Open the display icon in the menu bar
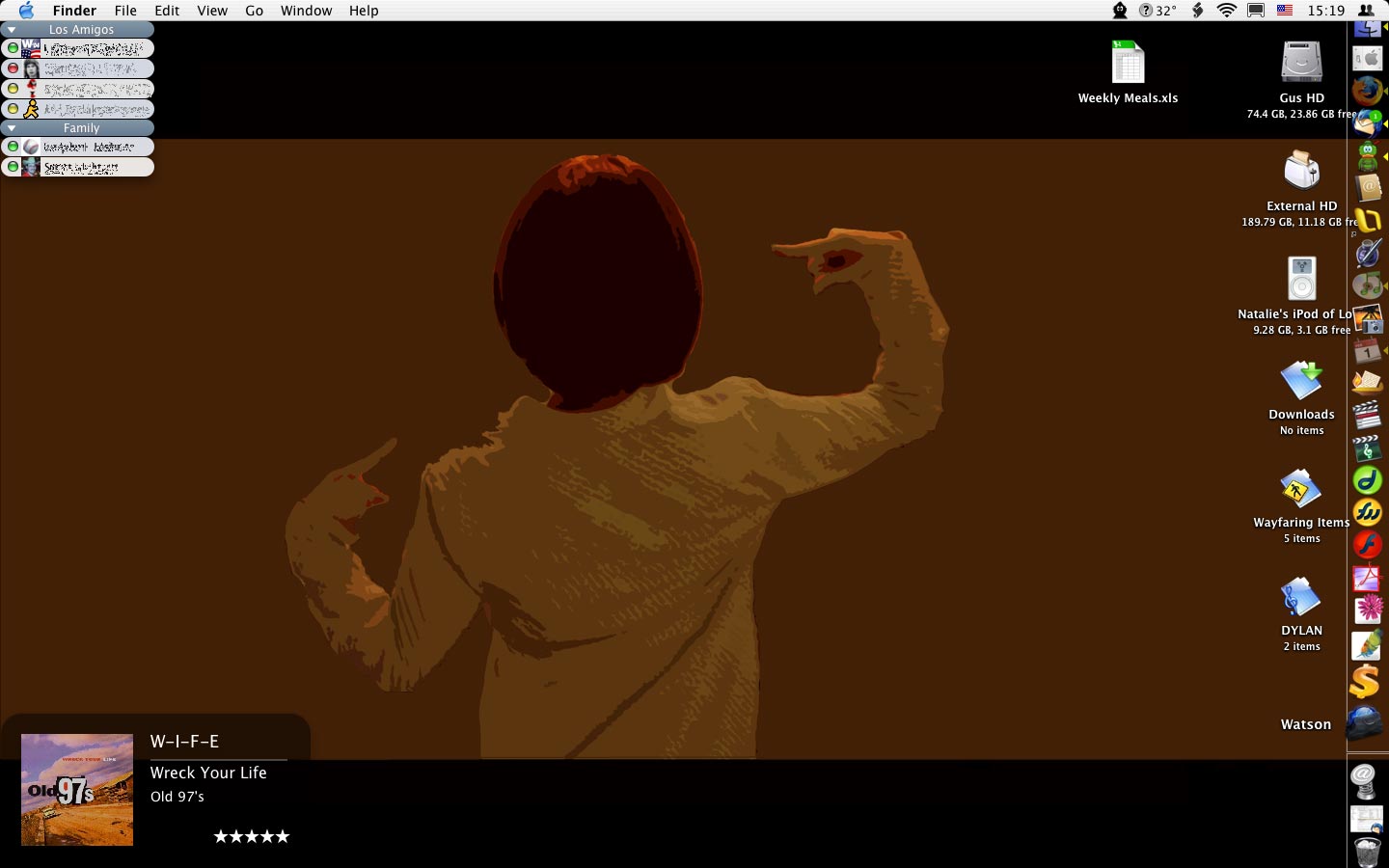 [1256, 11]
